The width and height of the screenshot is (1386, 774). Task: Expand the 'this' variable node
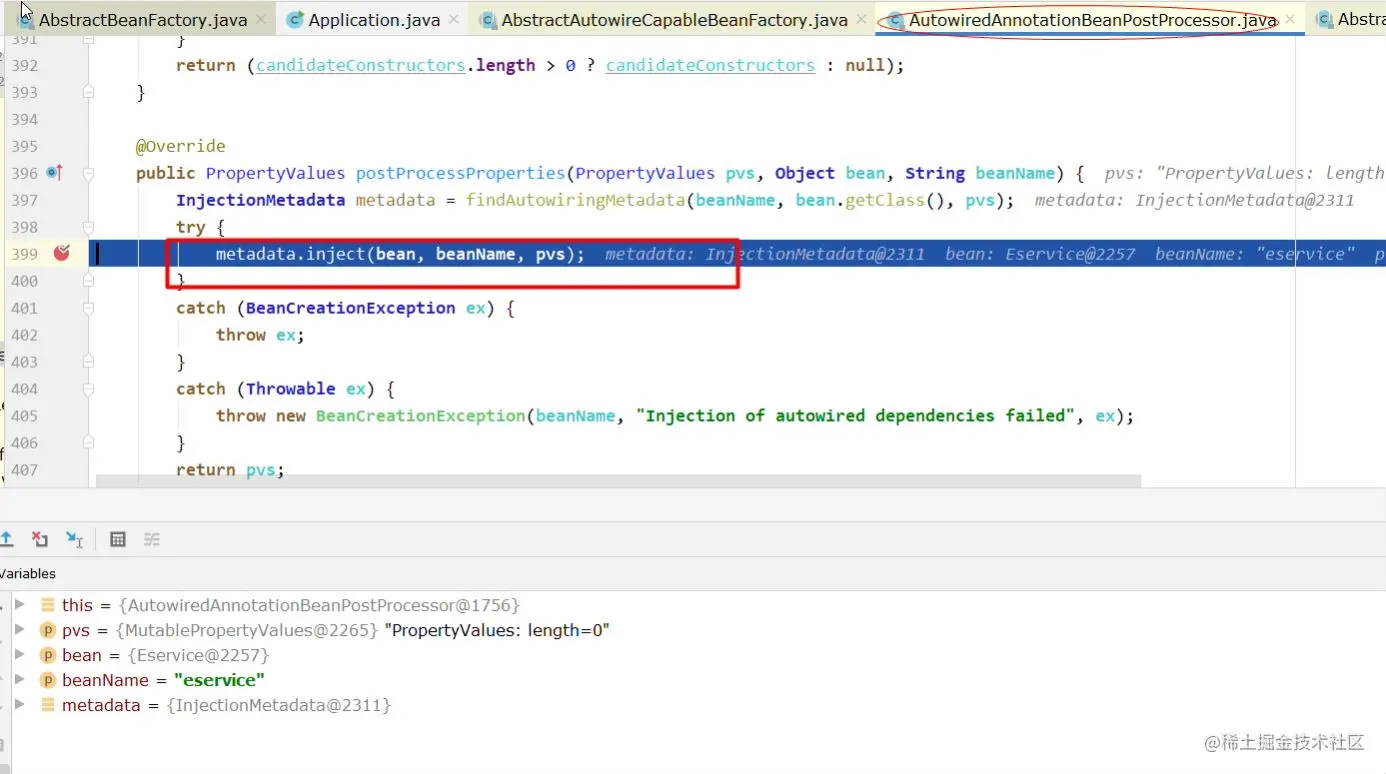pyautogui.click(x=19, y=605)
